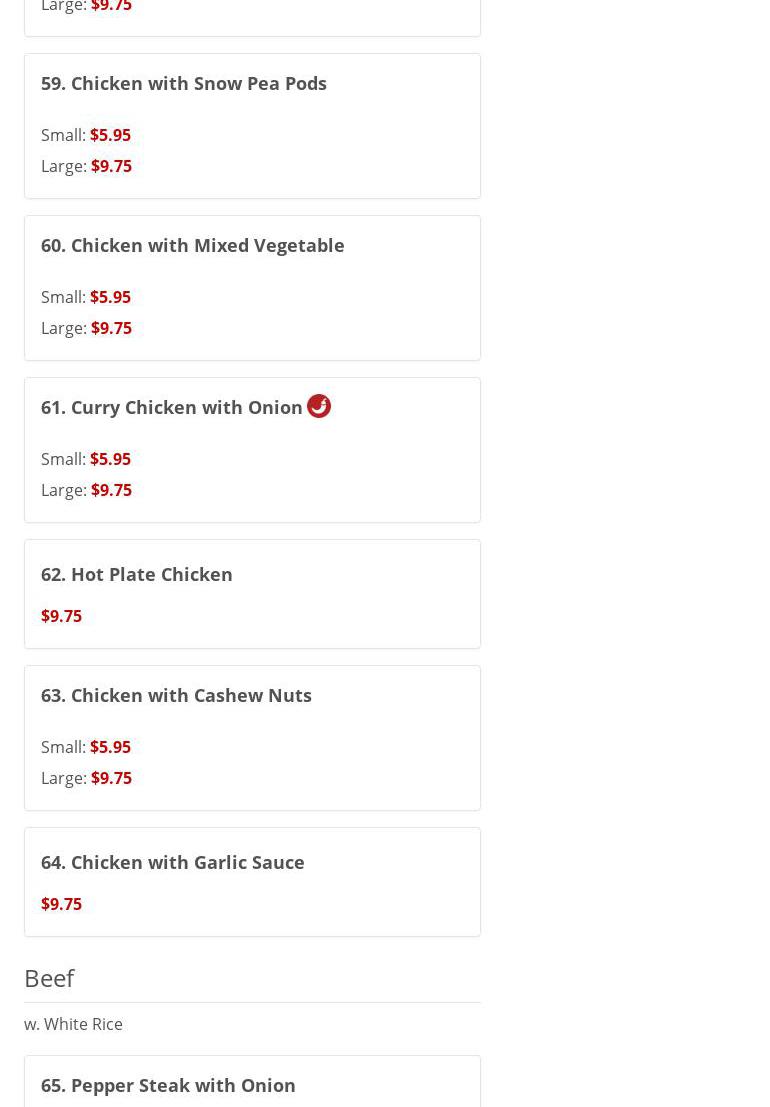Pick small price of Snow Pea Pods chicken
The width and height of the screenshot is (770, 1107).
pyautogui.click(x=110, y=135)
